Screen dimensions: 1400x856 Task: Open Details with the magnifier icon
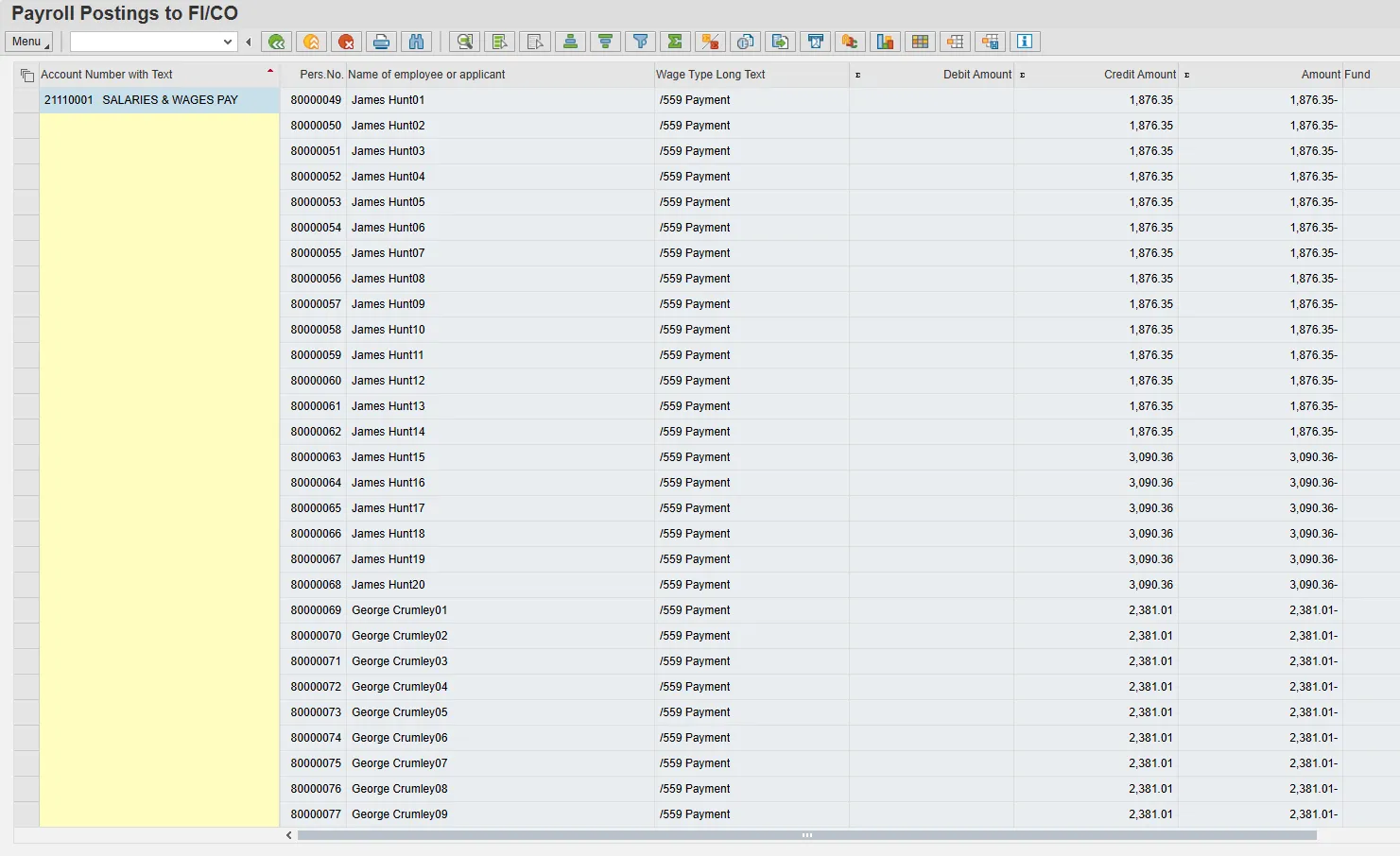[x=464, y=42]
